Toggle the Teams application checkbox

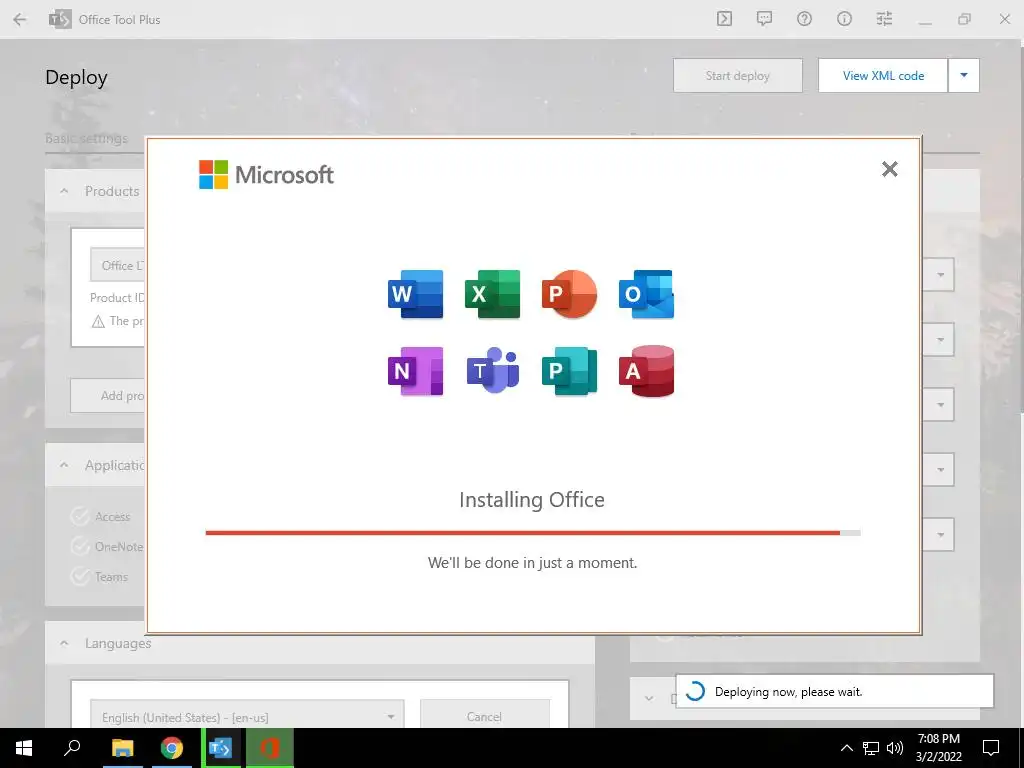80,577
